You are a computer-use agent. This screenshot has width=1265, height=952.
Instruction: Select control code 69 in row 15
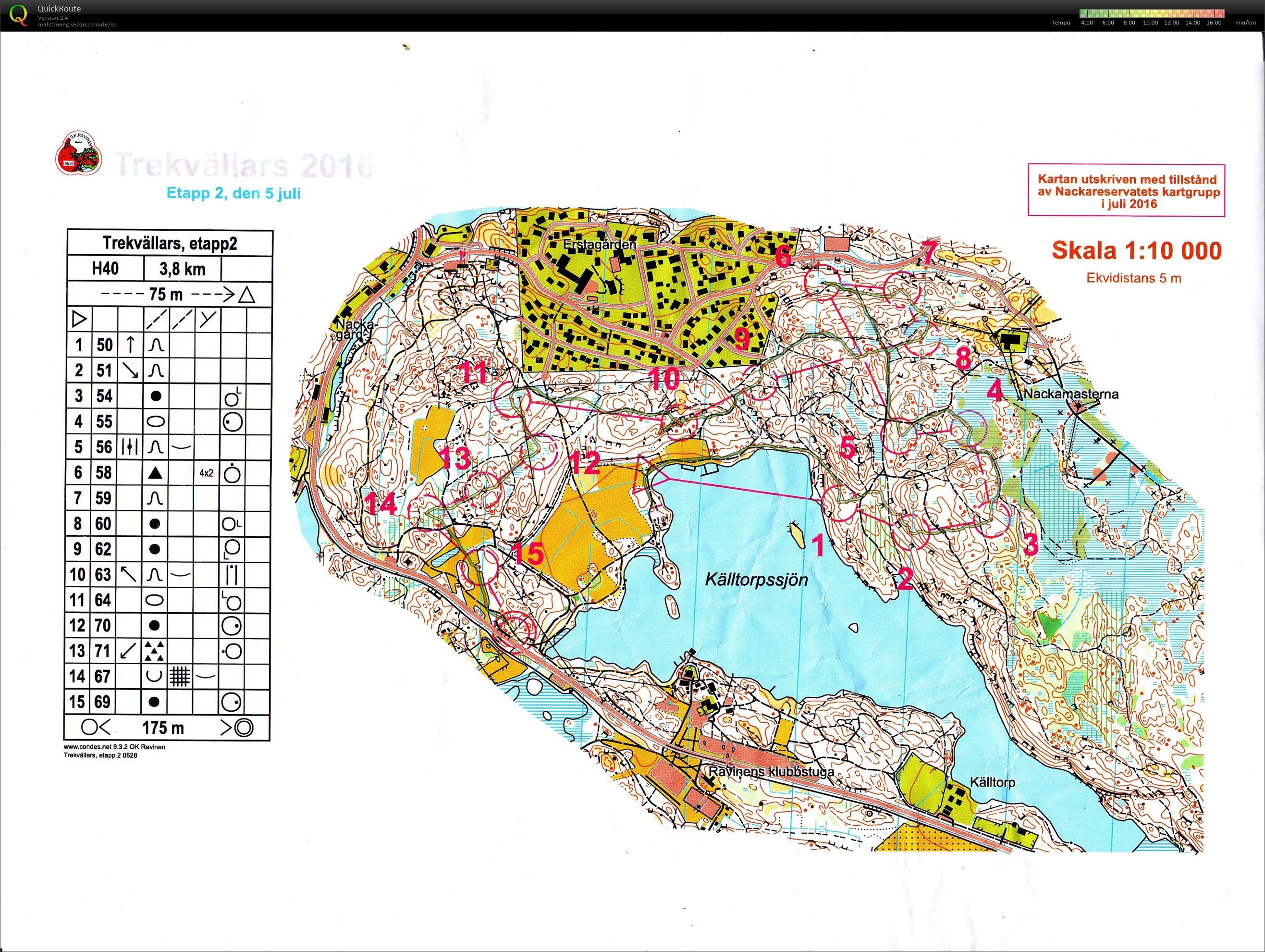pos(102,702)
